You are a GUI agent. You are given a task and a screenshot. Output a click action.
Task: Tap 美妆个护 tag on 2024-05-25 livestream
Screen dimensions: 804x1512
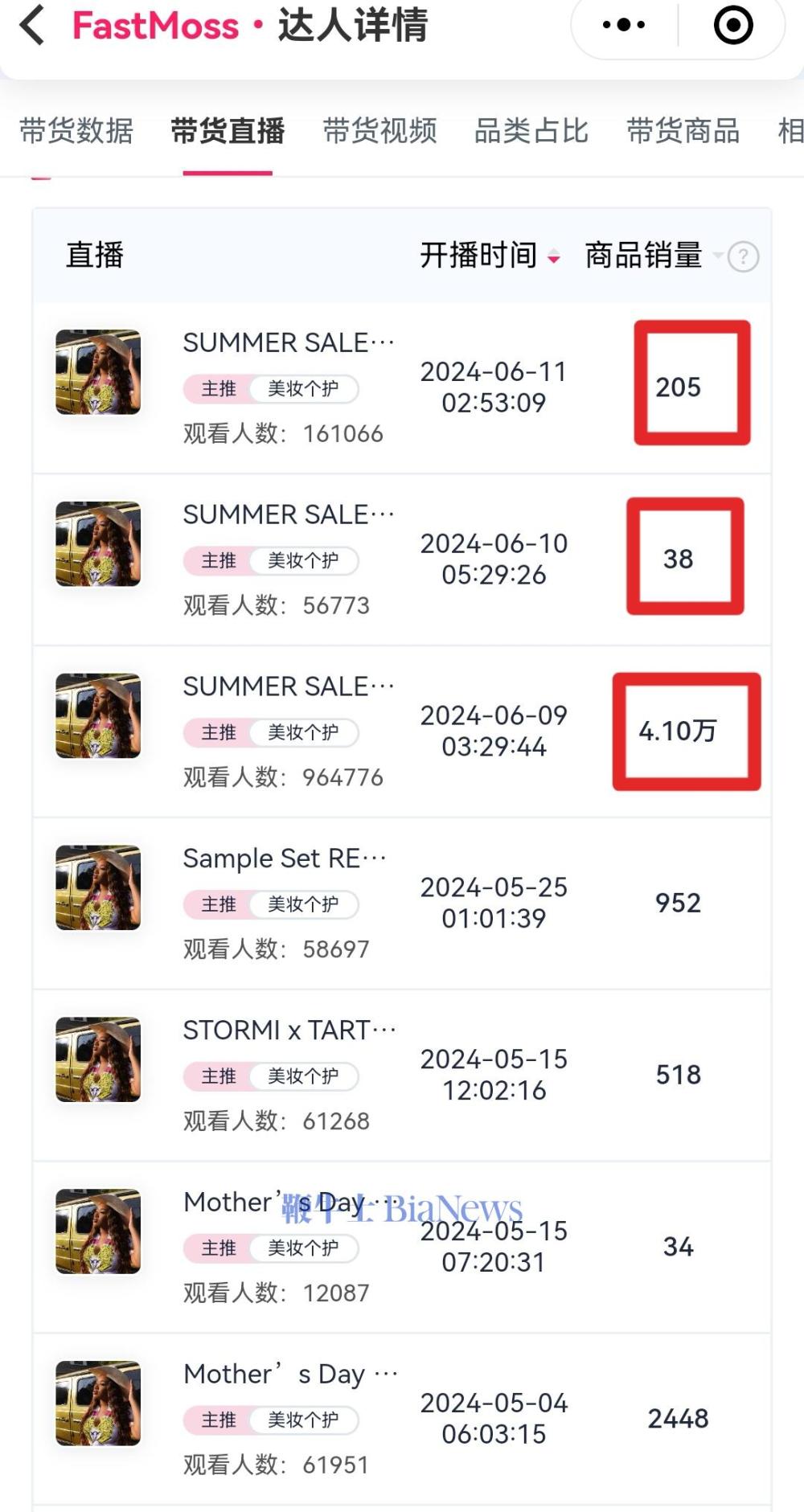coord(302,904)
